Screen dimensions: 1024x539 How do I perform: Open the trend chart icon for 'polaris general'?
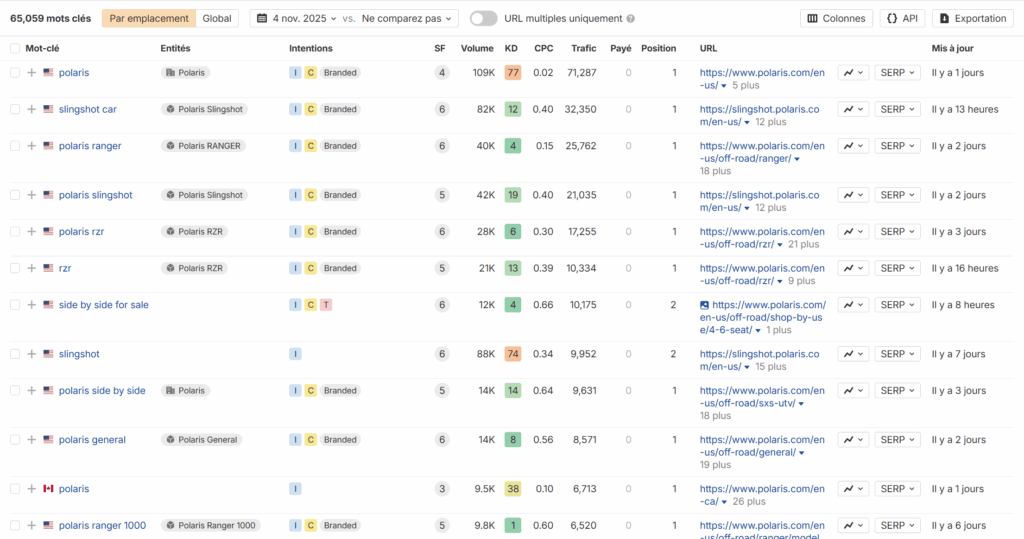853,440
